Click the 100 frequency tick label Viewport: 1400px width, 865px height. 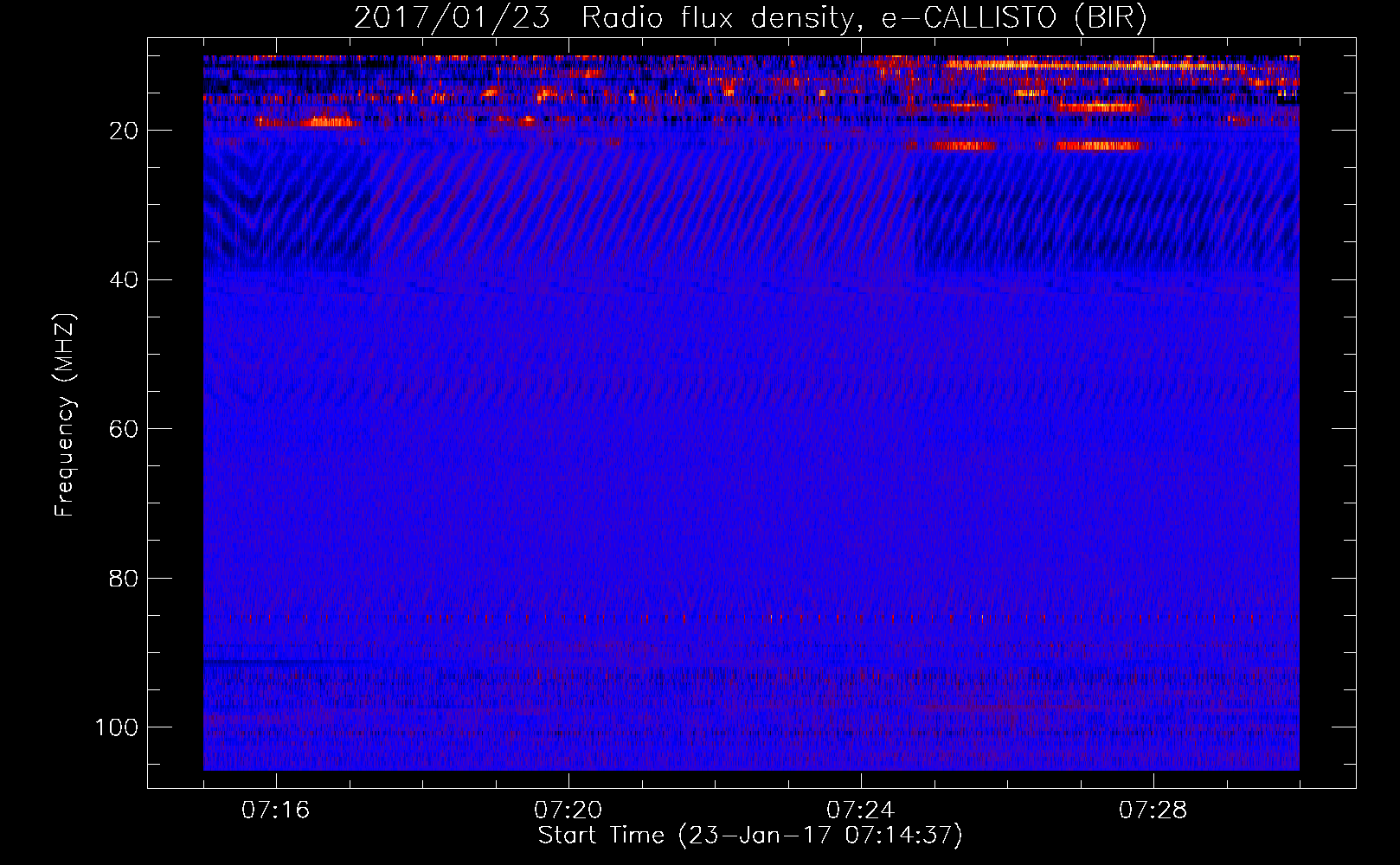coord(117,727)
